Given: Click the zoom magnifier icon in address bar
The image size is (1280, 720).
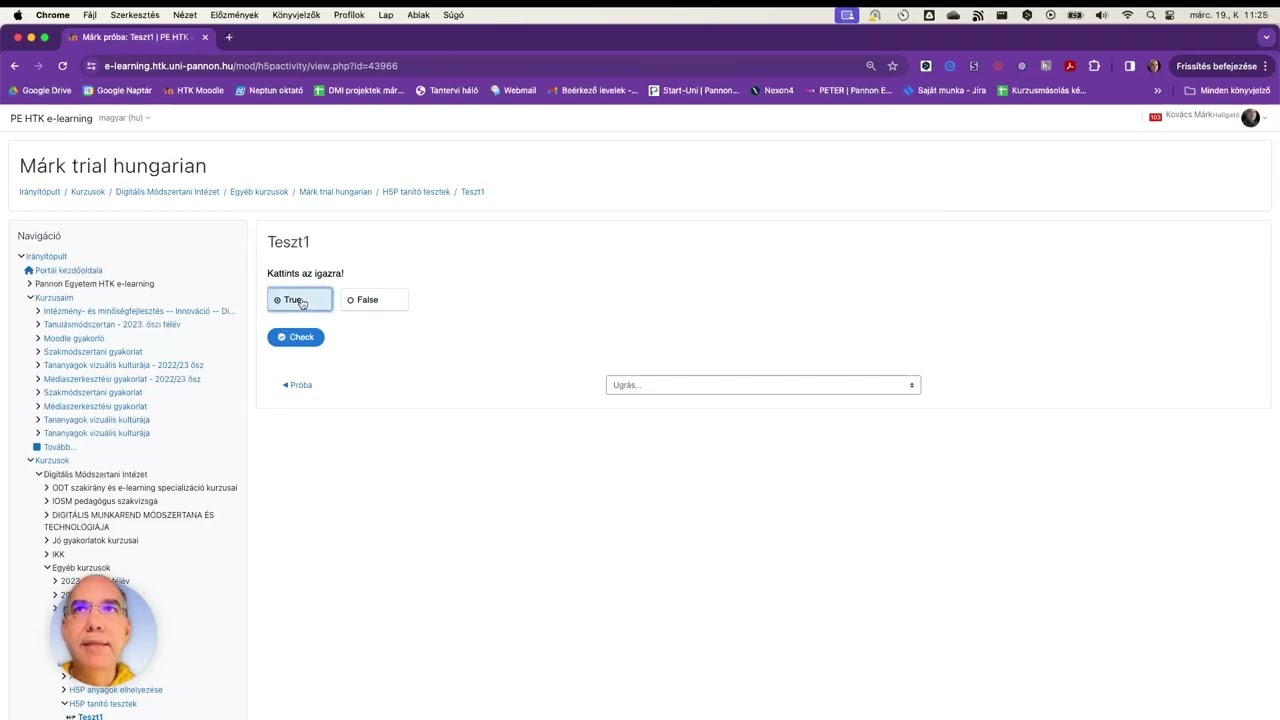Looking at the screenshot, I should pos(870,66).
